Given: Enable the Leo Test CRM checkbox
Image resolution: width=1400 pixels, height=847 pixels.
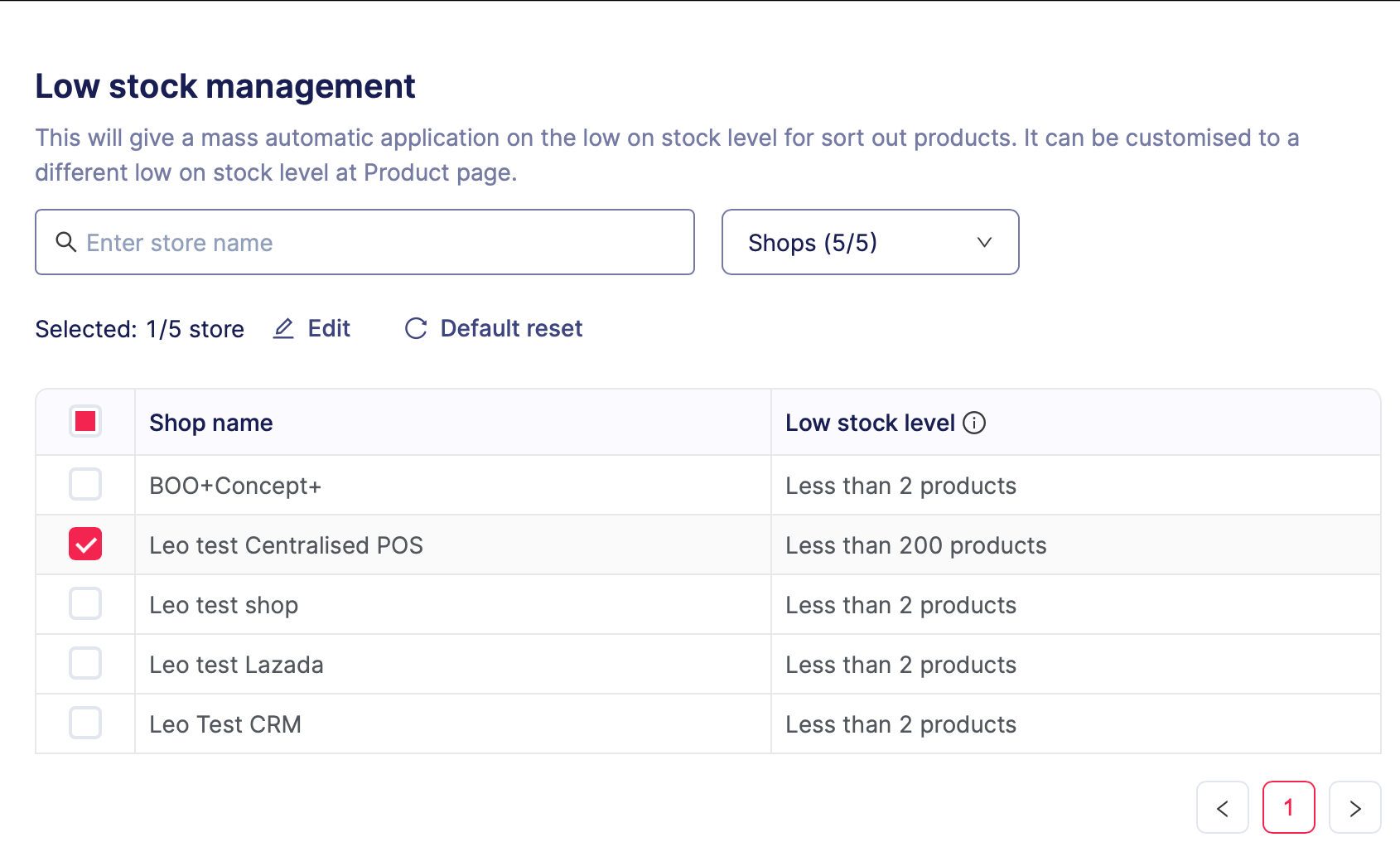Looking at the screenshot, I should 85,724.
